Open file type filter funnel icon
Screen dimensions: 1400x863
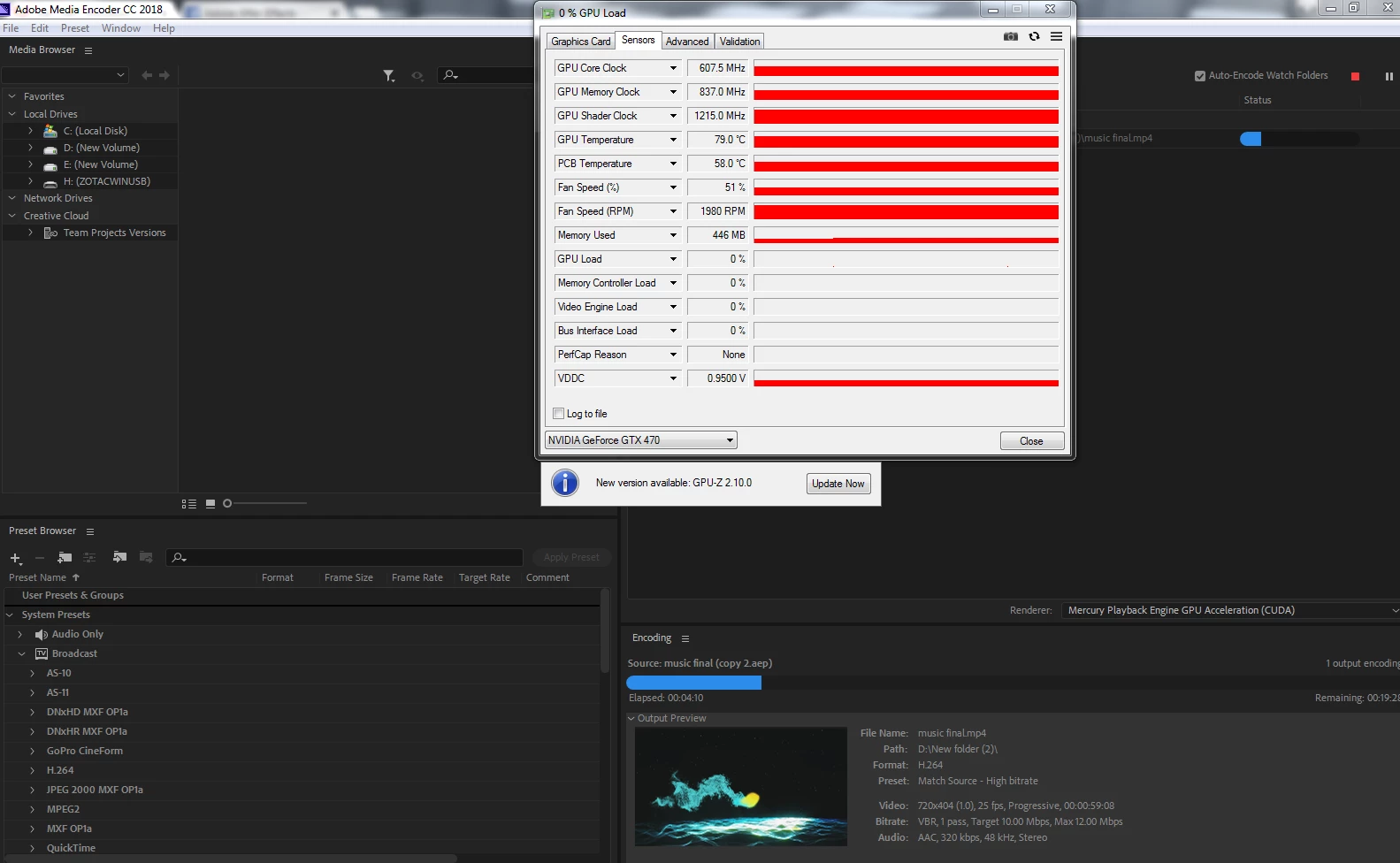(388, 76)
